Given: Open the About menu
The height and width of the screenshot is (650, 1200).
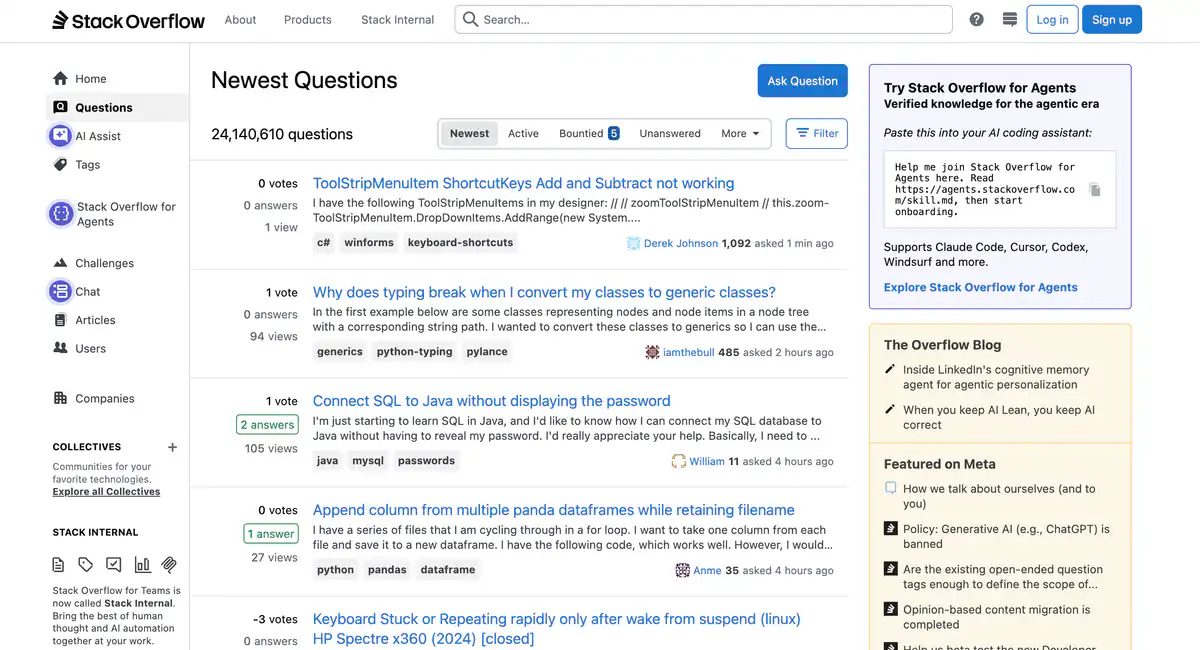Looking at the screenshot, I should click(240, 20).
